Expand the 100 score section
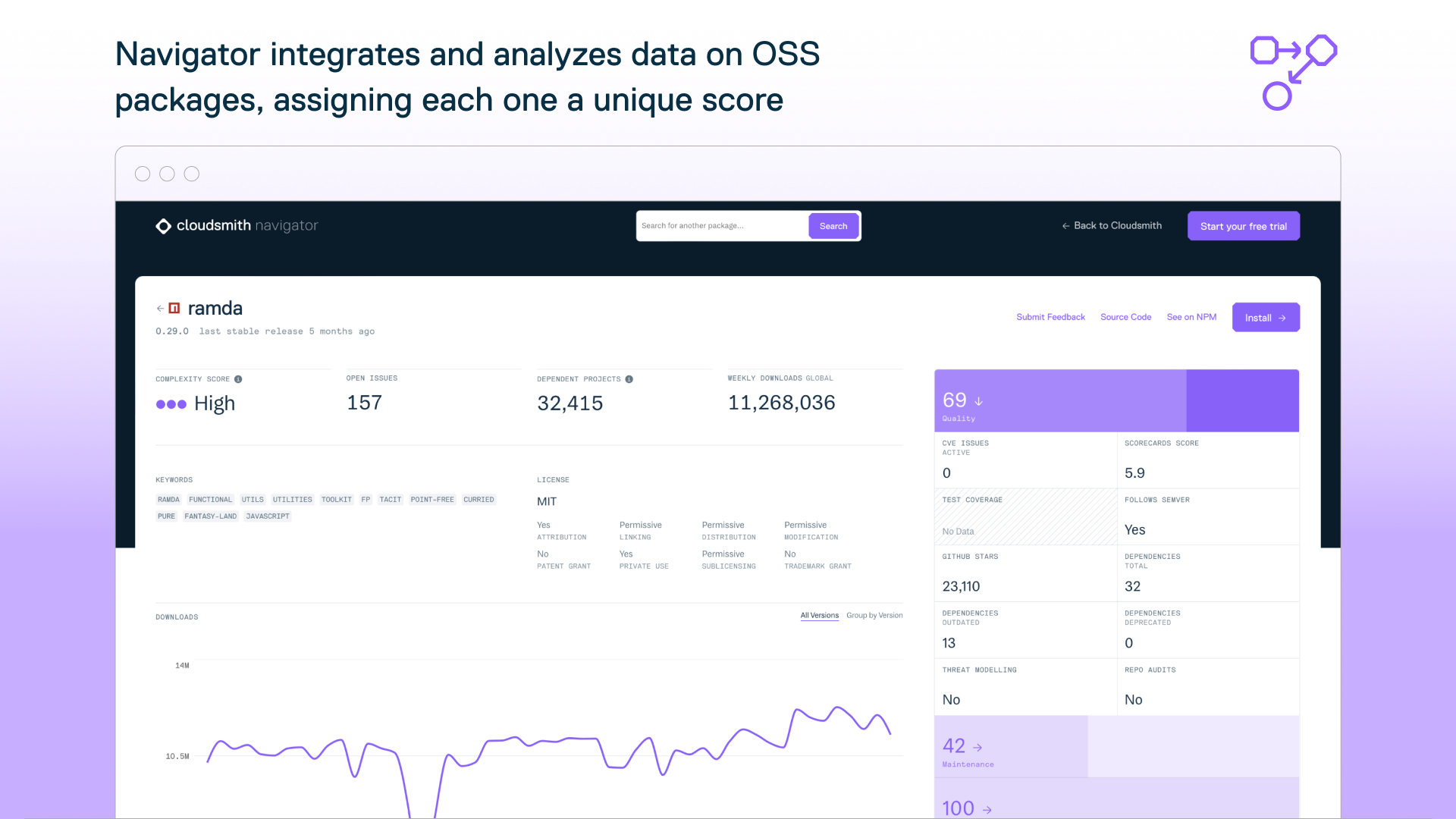This screenshot has width=1456, height=819. [1116, 799]
